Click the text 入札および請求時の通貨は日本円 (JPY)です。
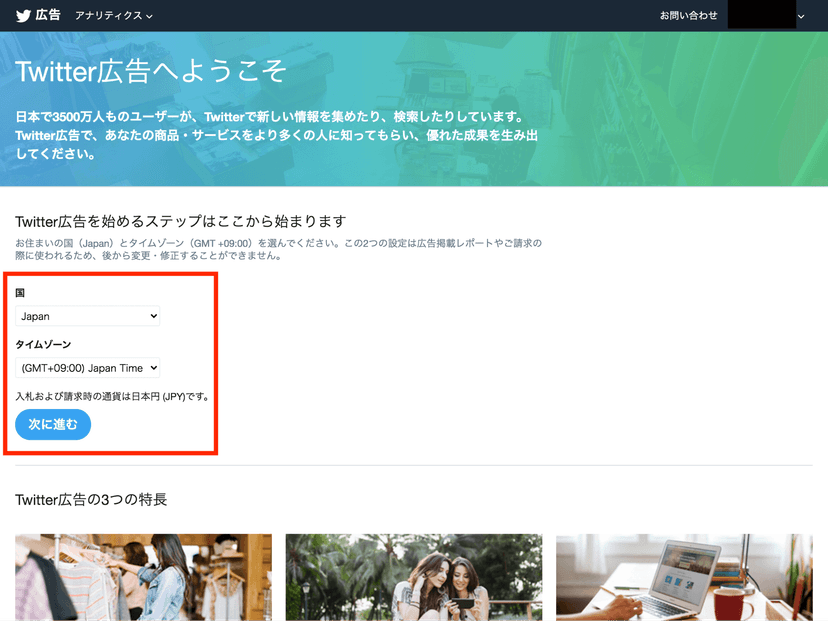828x621 pixels. tap(112, 396)
